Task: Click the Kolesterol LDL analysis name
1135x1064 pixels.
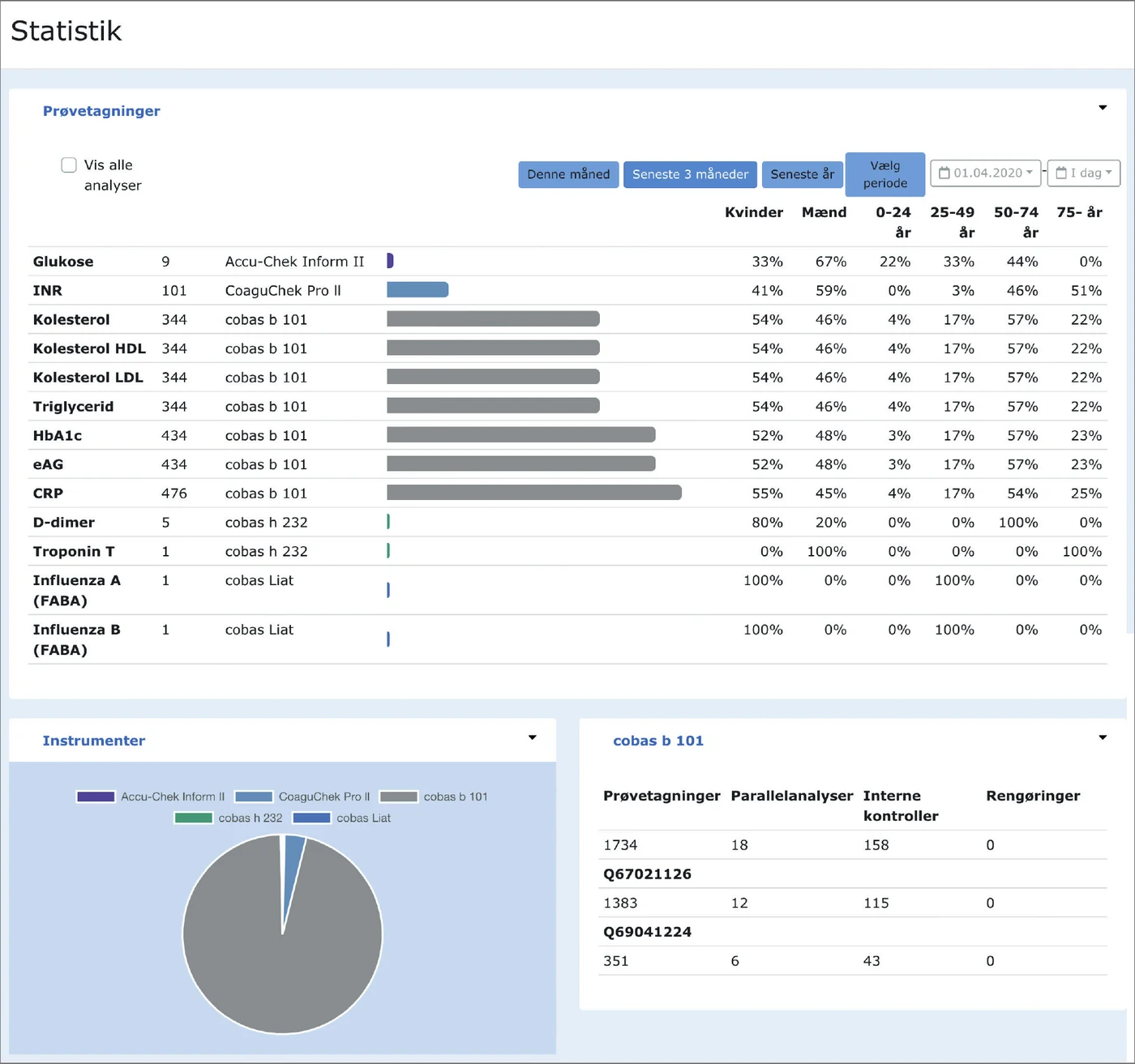Action: (x=88, y=378)
